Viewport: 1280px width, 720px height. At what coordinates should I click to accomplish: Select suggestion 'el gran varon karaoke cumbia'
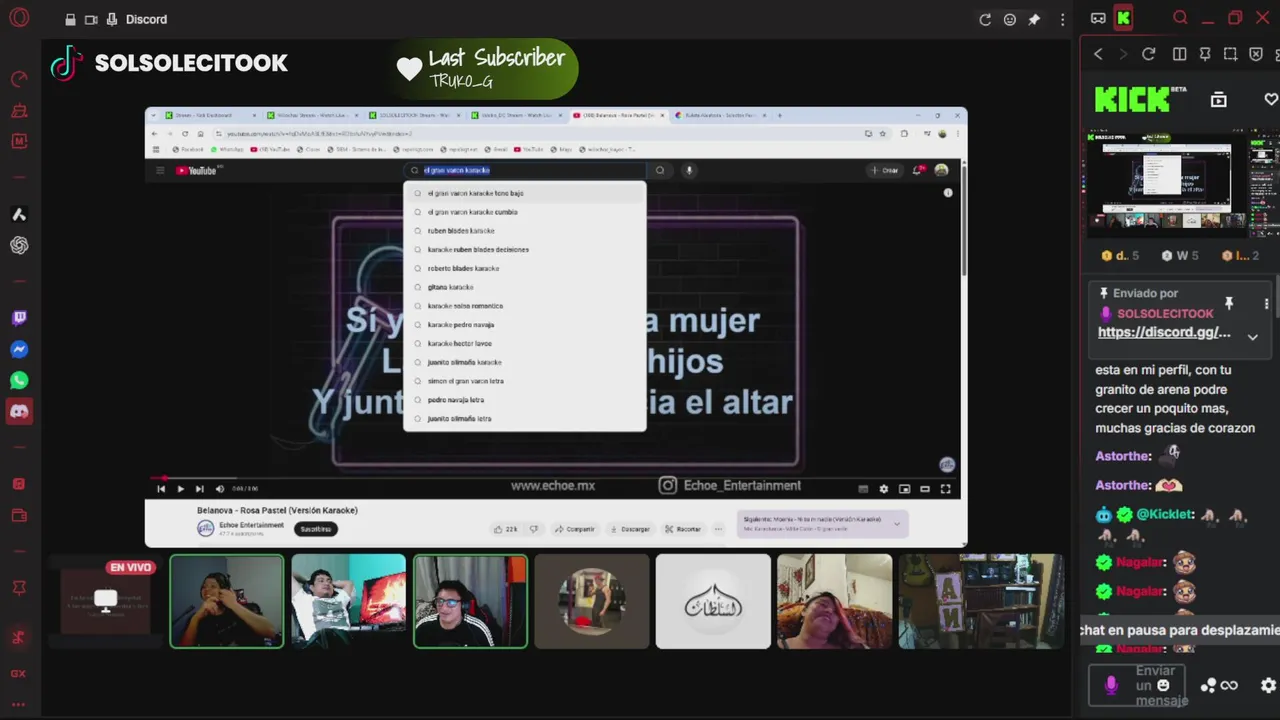tap(525, 212)
